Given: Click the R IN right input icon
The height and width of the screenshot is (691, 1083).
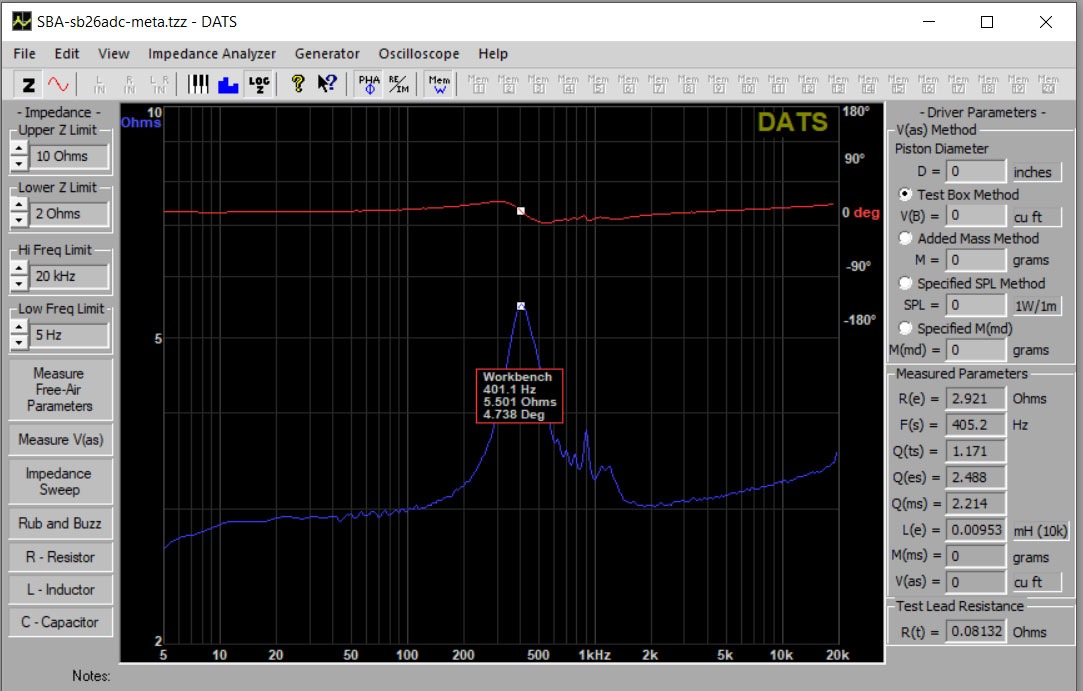Looking at the screenshot, I should pyautogui.click(x=129, y=84).
